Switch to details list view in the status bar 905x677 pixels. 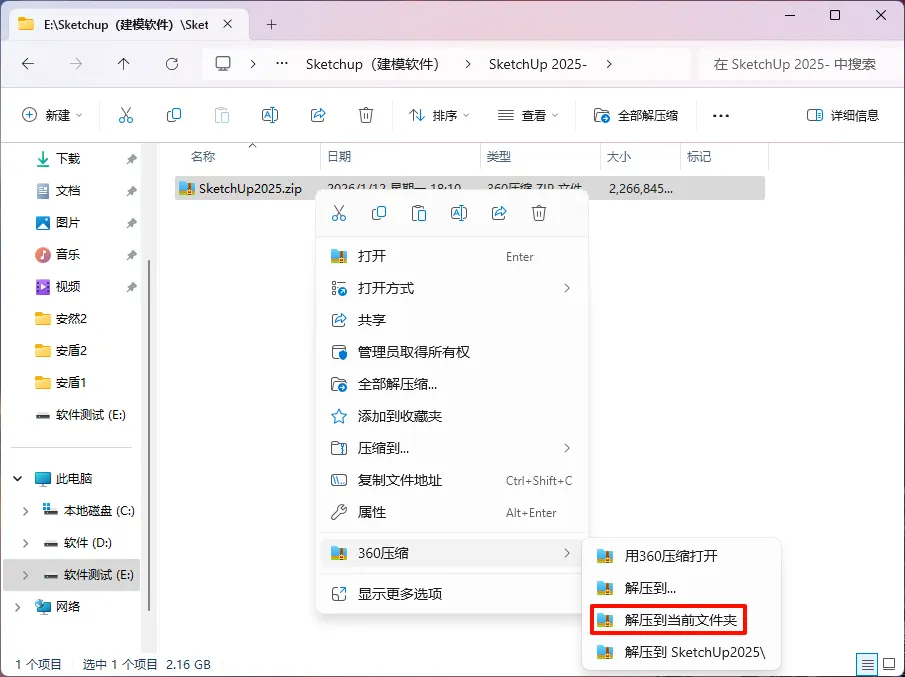[x=867, y=664]
